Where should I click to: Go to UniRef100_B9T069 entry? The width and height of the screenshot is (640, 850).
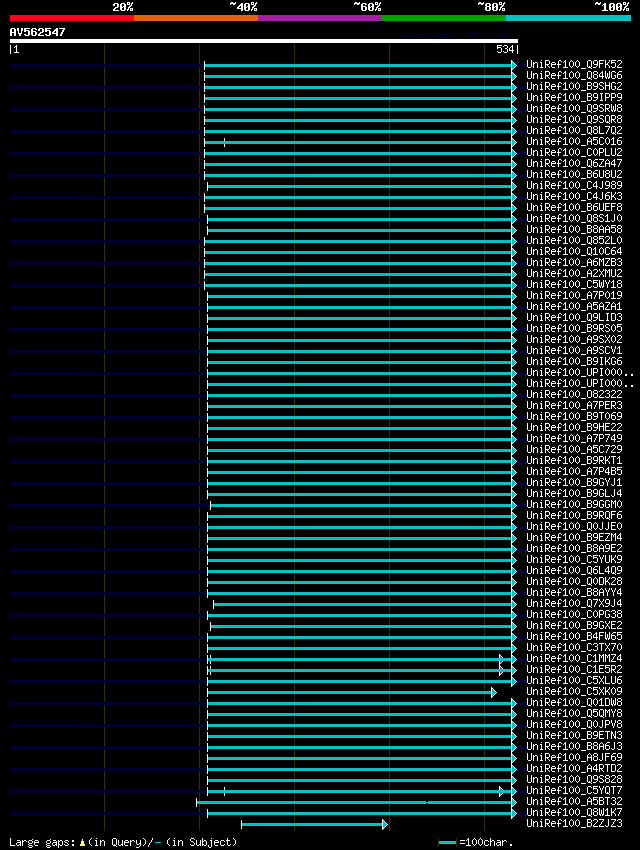(574, 416)
